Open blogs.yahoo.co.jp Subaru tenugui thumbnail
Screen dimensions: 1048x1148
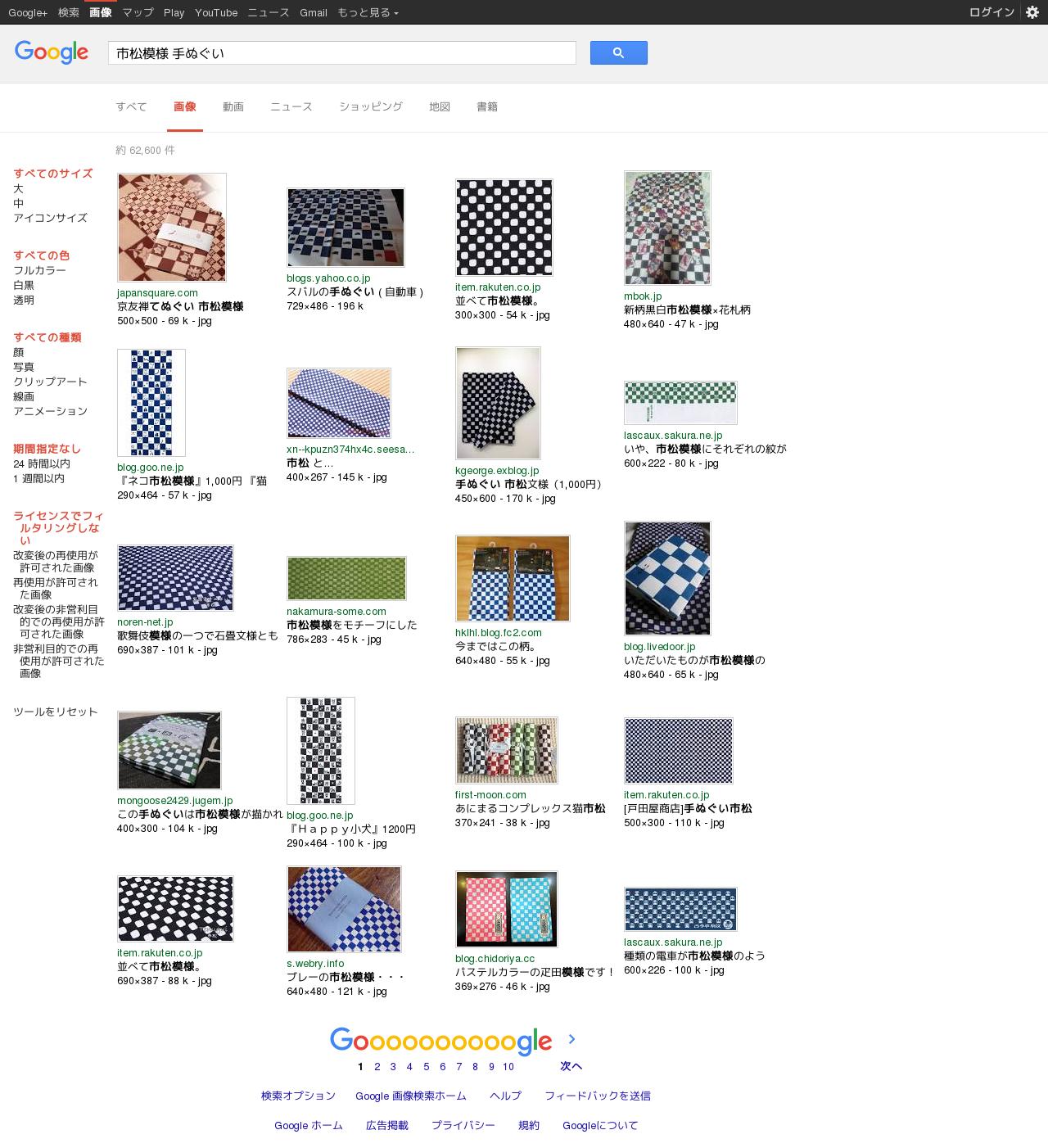pyautogui.click(x=346, y=228)
